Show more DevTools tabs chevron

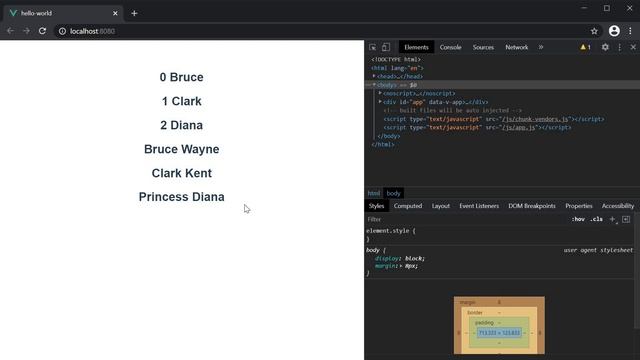click(x=541, y=47)
